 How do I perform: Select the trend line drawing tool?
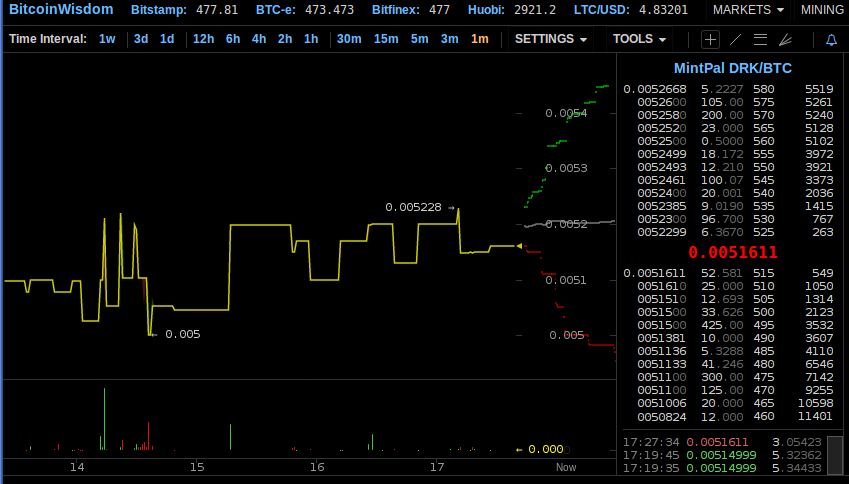(735, 40)
